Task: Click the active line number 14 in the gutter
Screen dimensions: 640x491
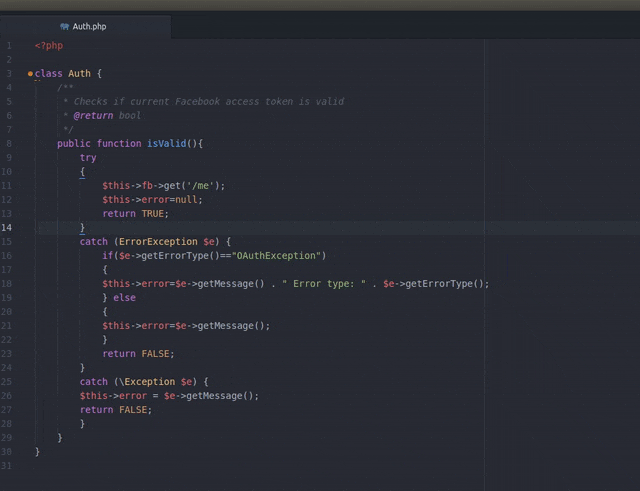Action: (x=7, y=227)
